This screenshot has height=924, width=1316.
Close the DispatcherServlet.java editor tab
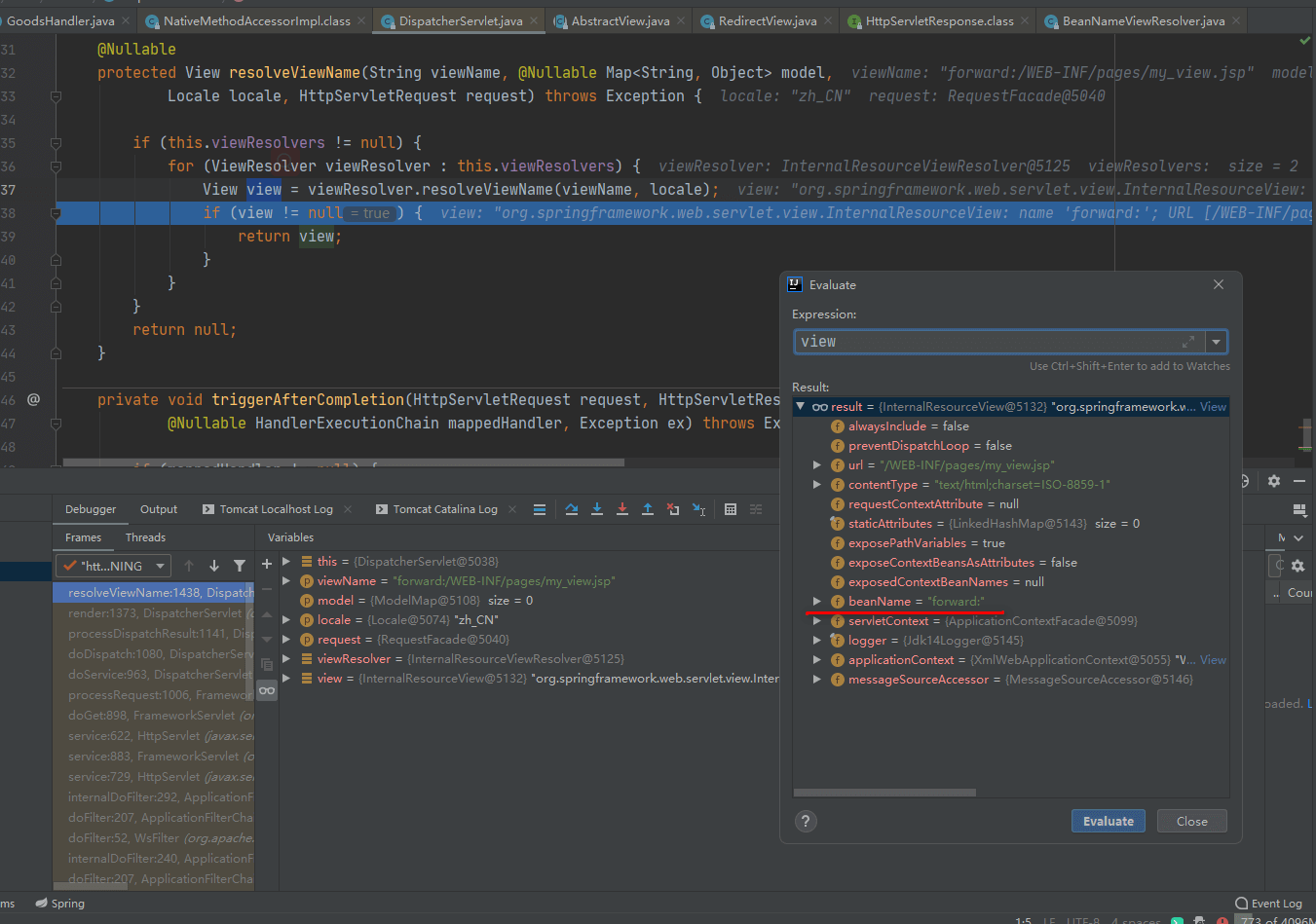pos(534,20)
